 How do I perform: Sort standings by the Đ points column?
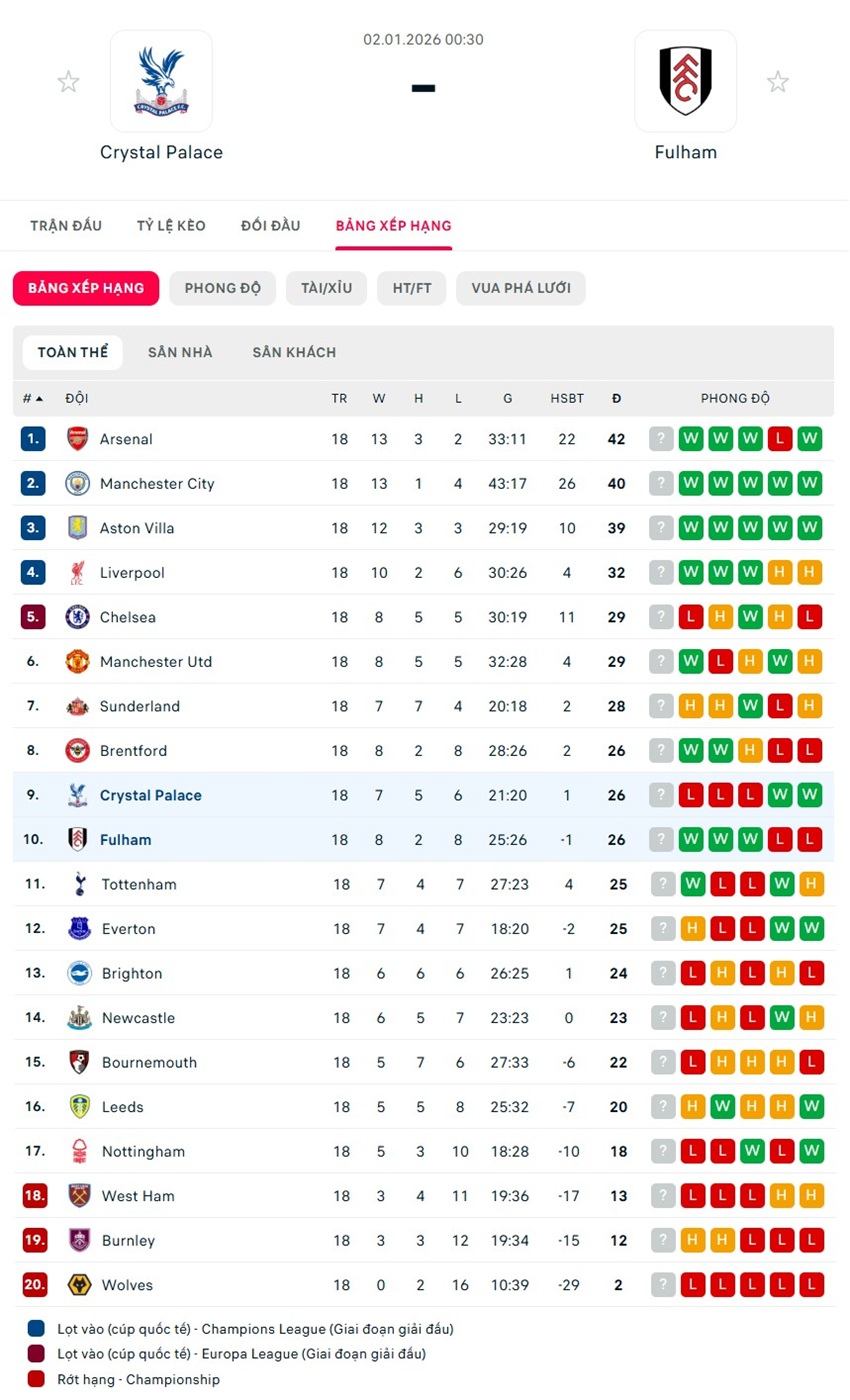point(616,398)
